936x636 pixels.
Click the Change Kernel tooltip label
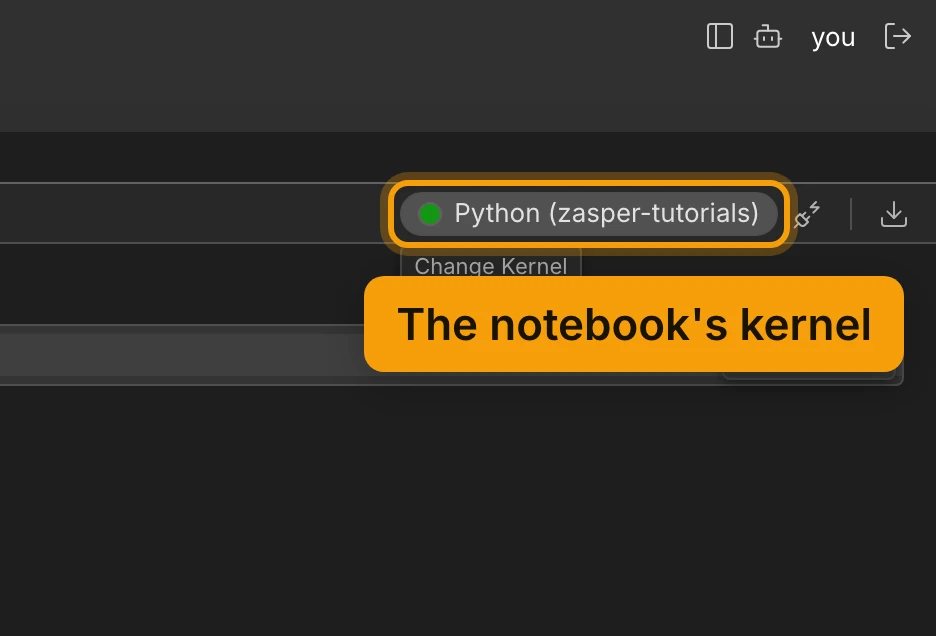490,264
